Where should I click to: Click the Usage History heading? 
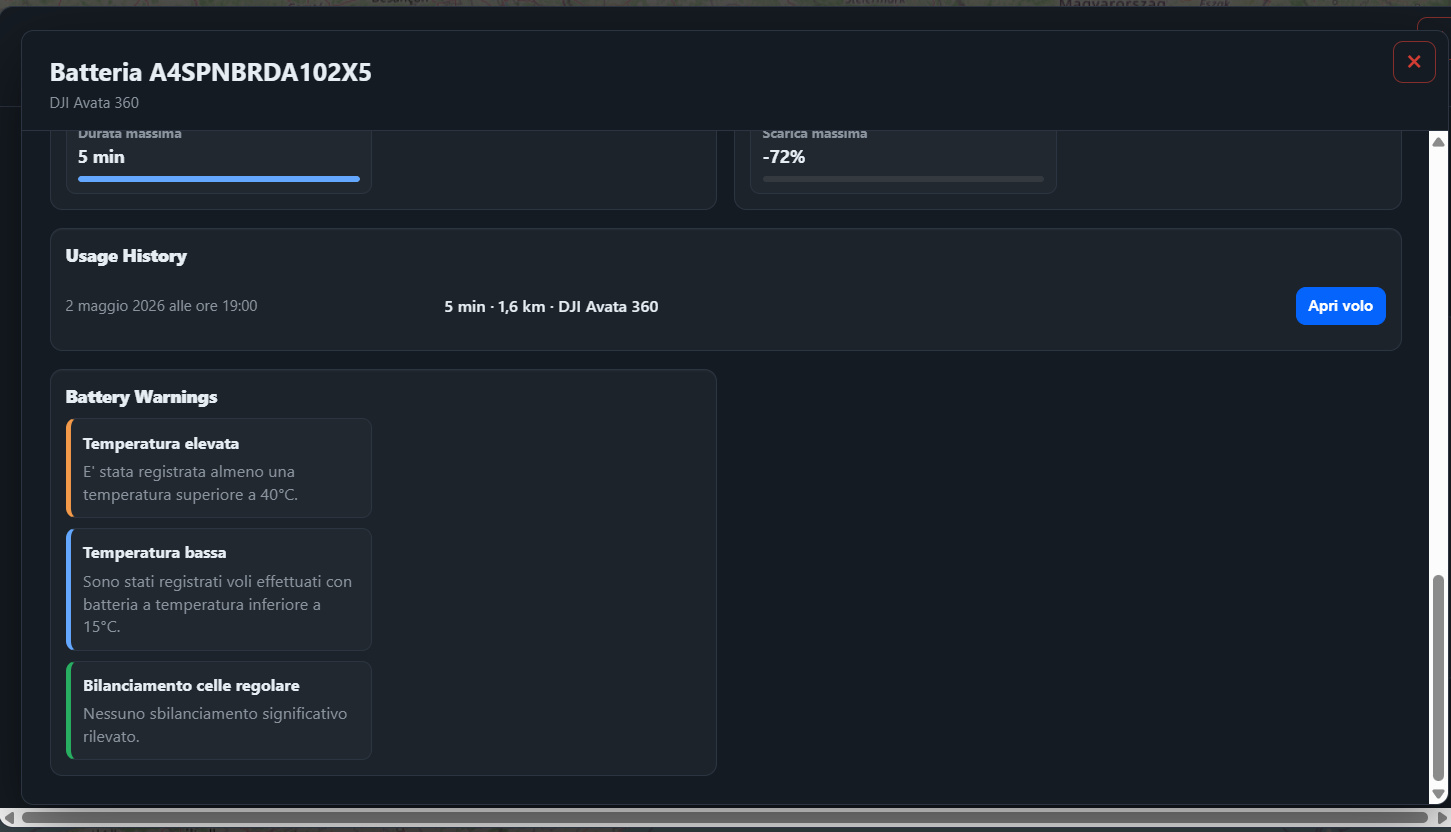coord(126,256)
